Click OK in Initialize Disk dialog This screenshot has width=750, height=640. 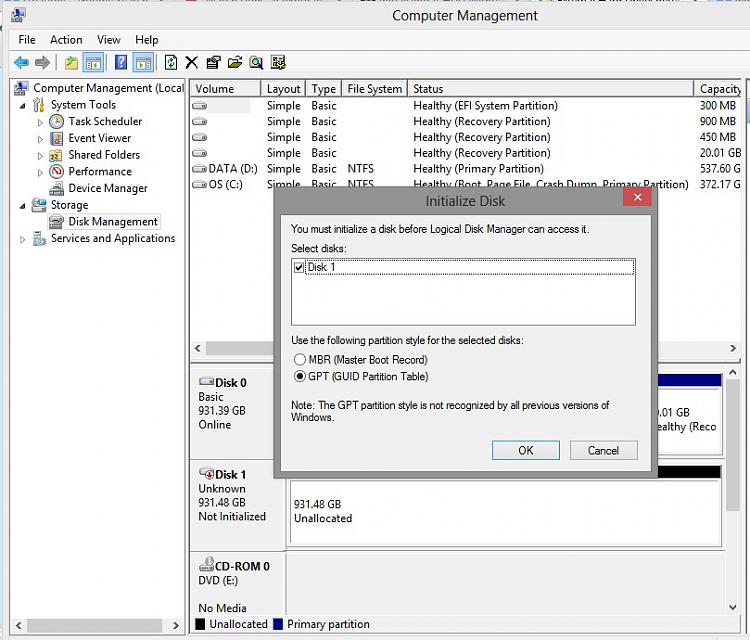click(526, 450)
